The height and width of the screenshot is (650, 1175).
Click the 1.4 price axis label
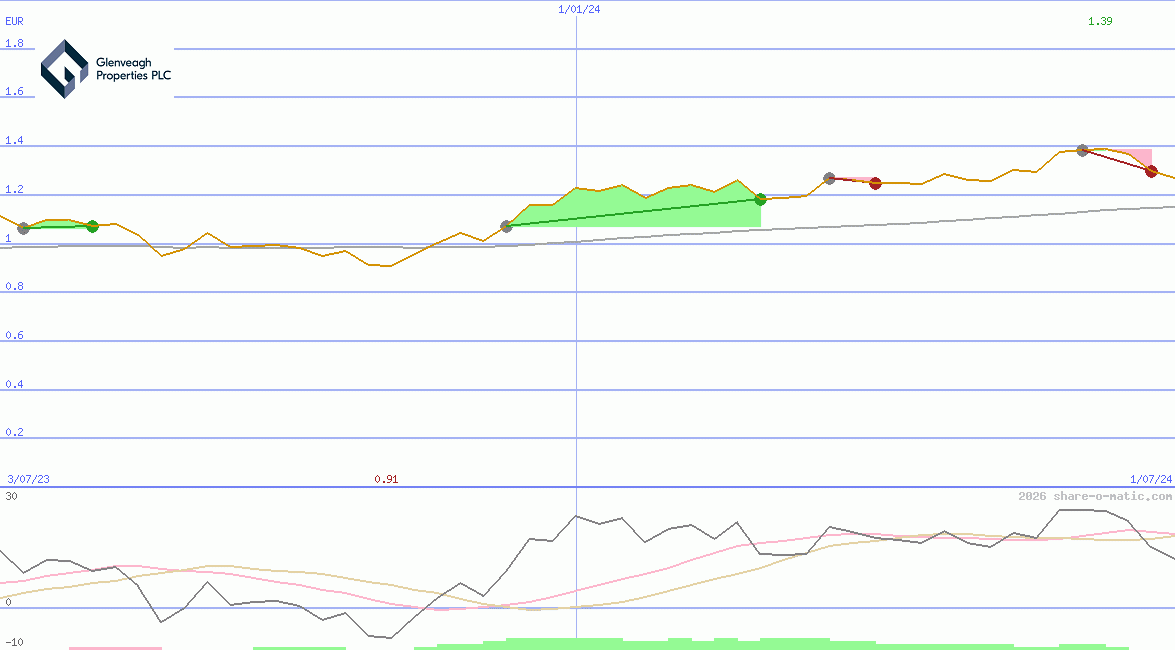pyautogui.click(x=14, y=140)
